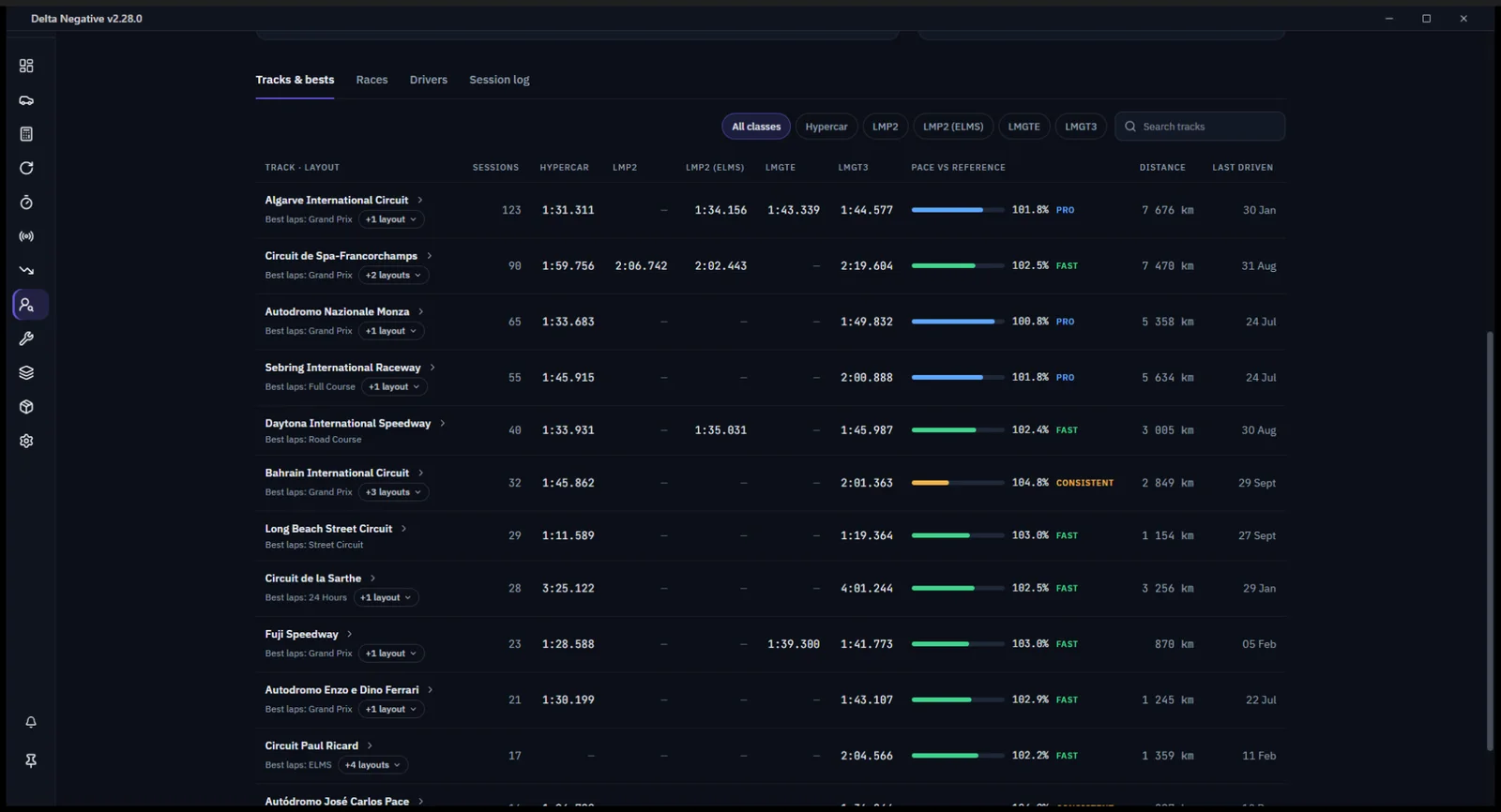Open Circuit Paul Ricard +4 layouts dropdown

(x=373, y=765)
